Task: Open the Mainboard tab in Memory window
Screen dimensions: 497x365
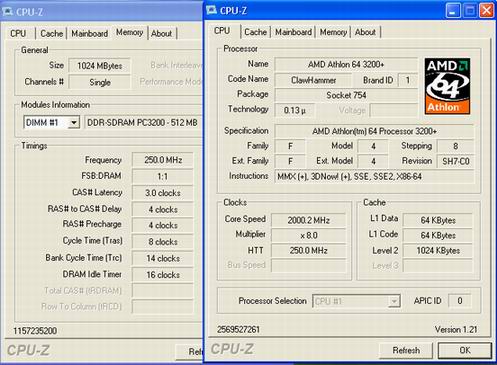Action: pos(89,33)
